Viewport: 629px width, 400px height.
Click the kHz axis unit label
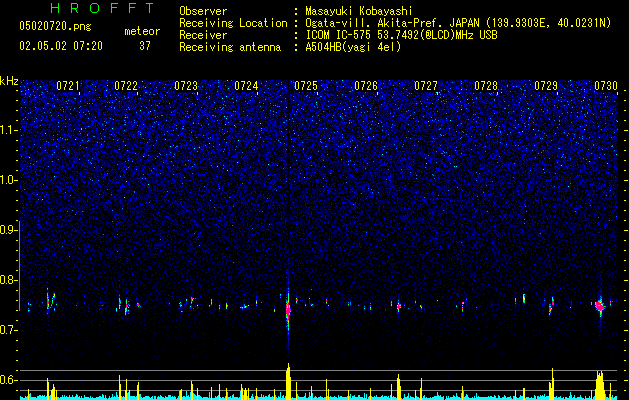click(x=9, y=81)
